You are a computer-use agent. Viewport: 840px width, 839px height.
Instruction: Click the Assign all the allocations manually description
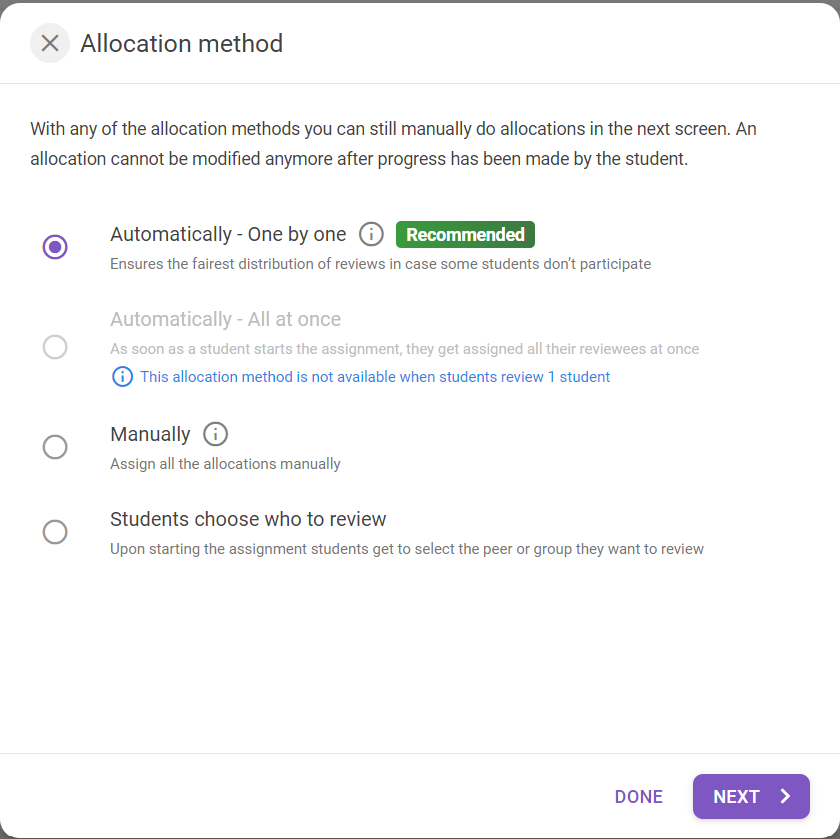click(226, 464)
